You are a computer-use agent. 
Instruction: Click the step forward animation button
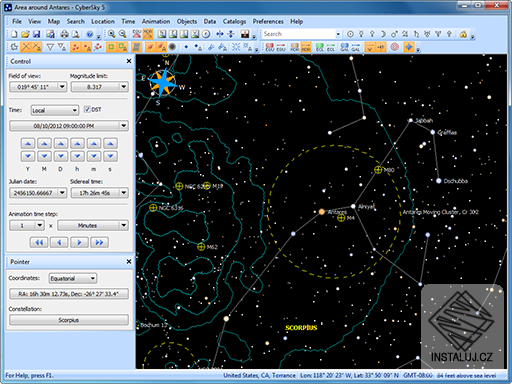click(x=79, y=242)
